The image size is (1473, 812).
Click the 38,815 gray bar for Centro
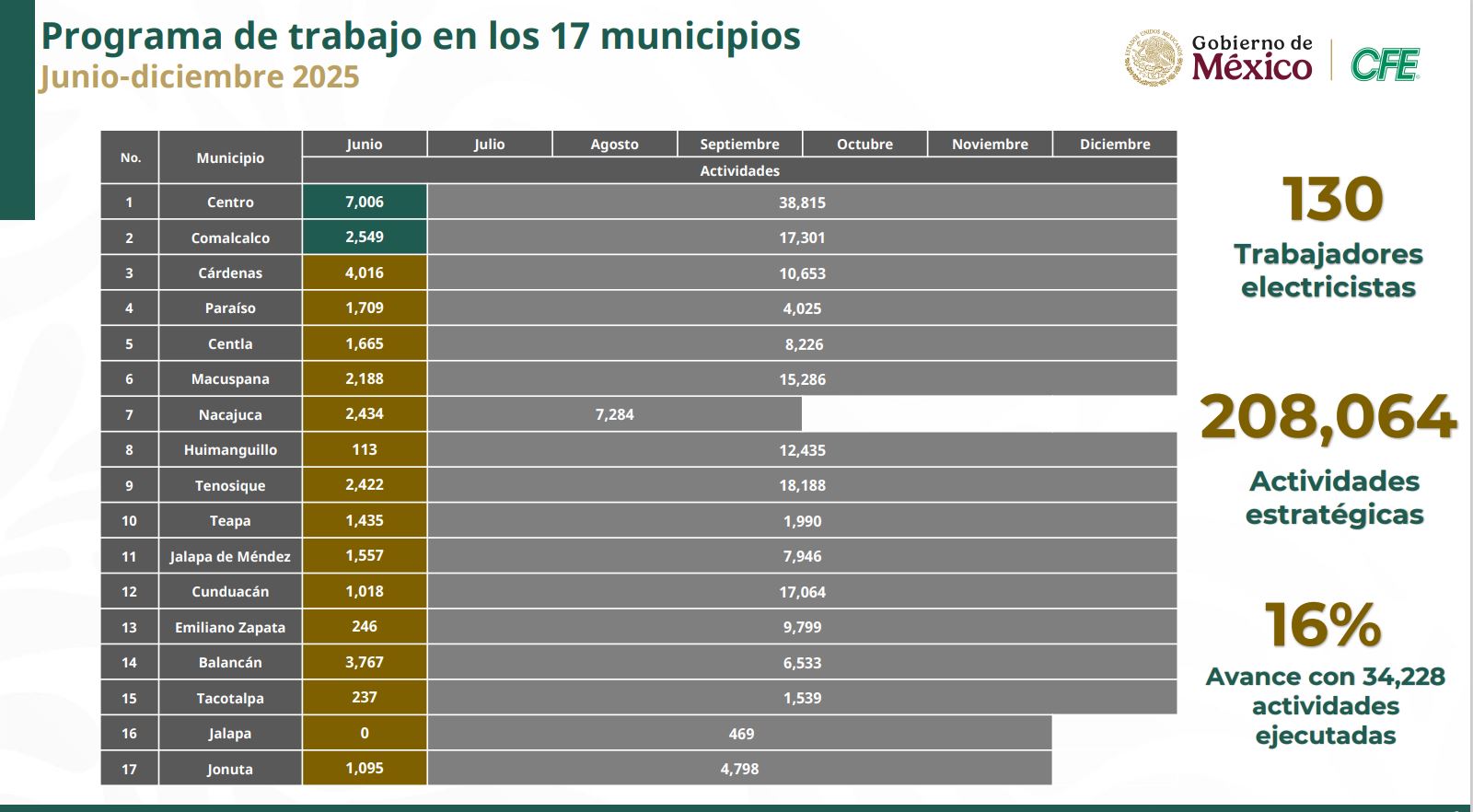[802, 203]
